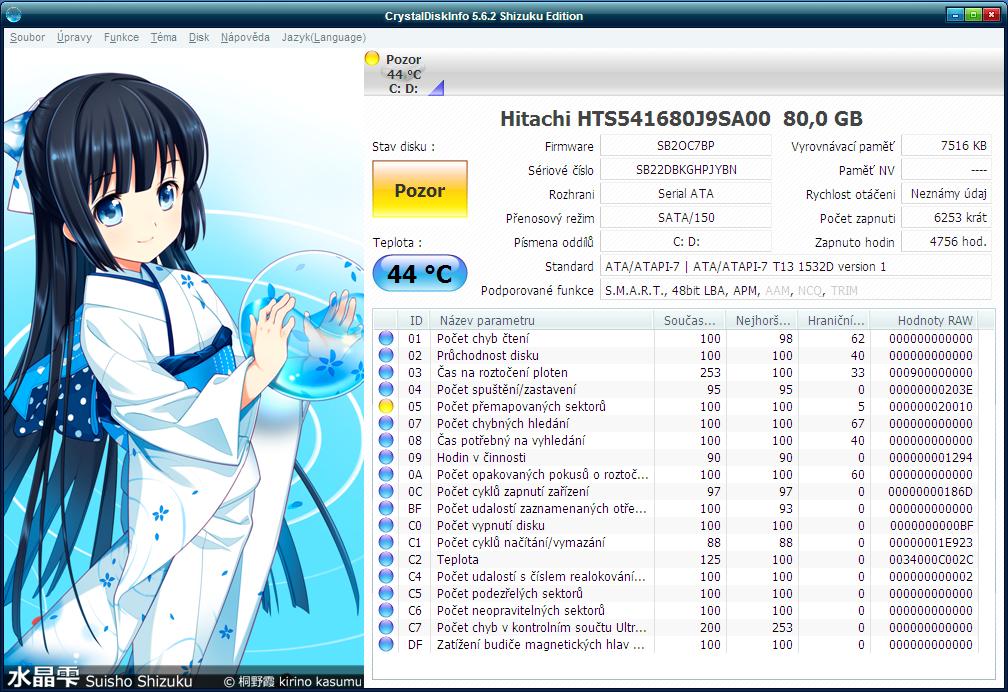This screenshot has height=692, width=1008.
Task: Click status icon for row 01 Počet chyb čtení
Action: pyautogui.click(x=386, y=338)
